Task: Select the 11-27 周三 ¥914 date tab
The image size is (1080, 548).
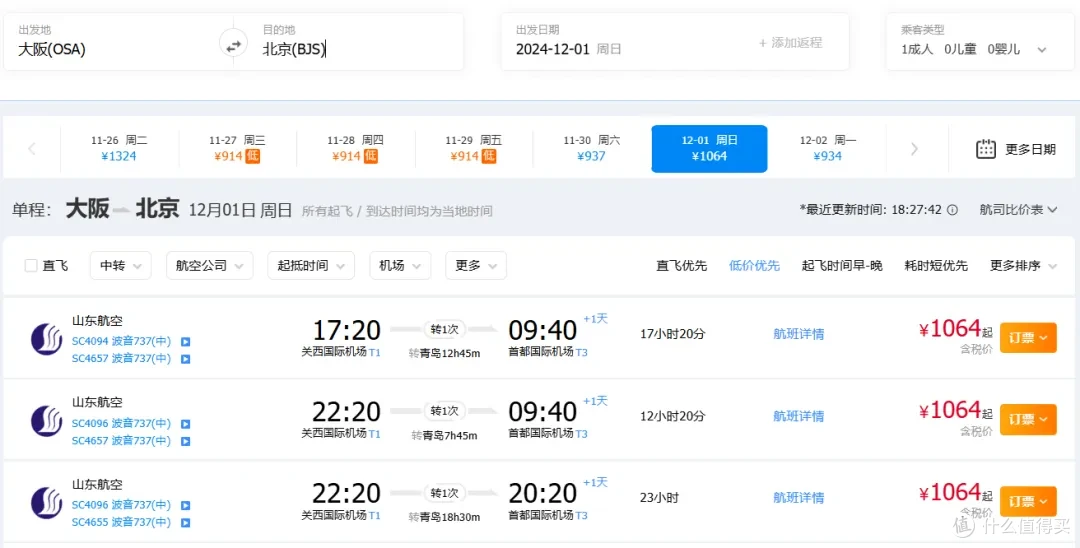Action: pos(237,148)
